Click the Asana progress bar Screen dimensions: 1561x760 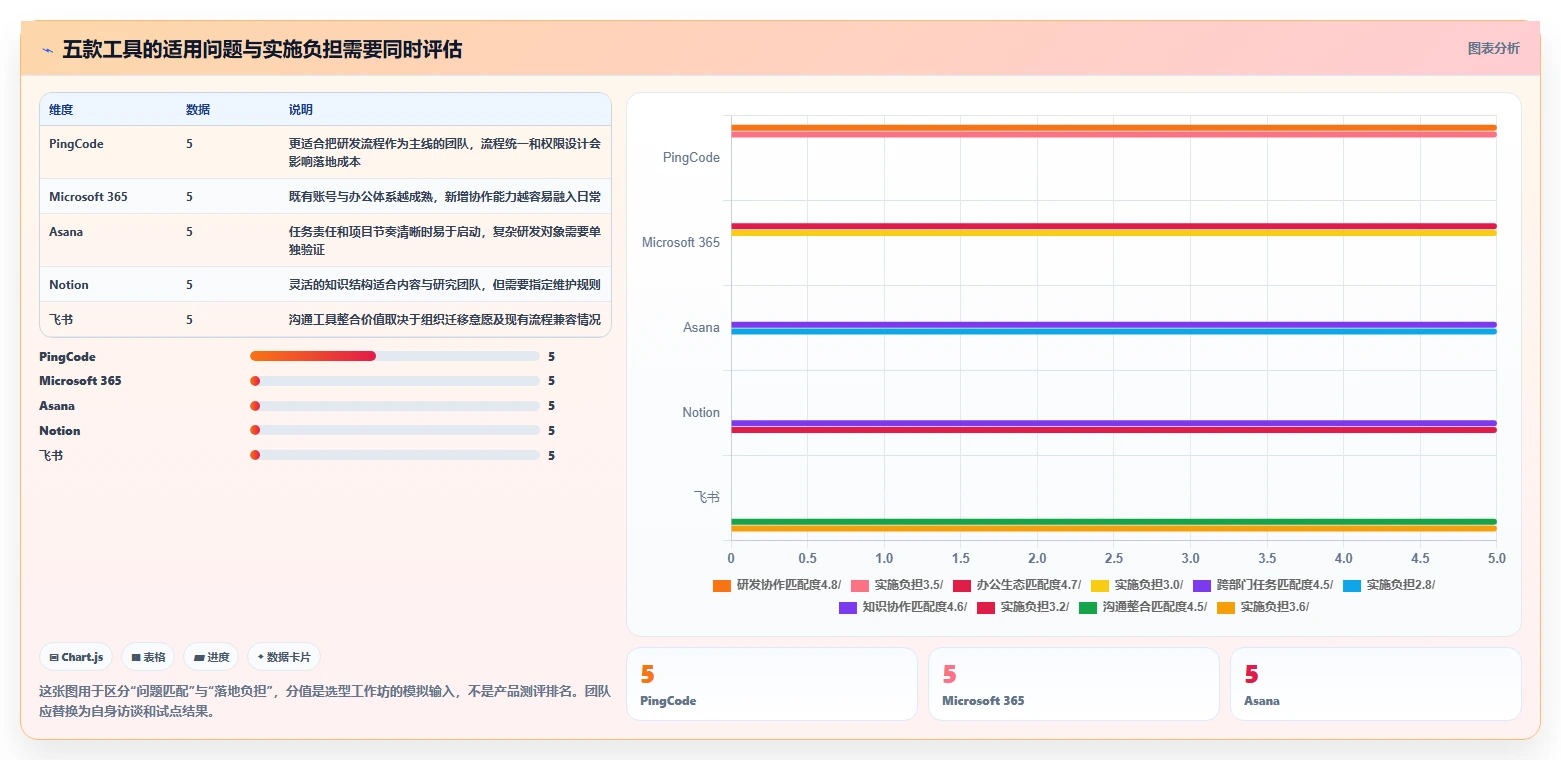coord(395,406)
